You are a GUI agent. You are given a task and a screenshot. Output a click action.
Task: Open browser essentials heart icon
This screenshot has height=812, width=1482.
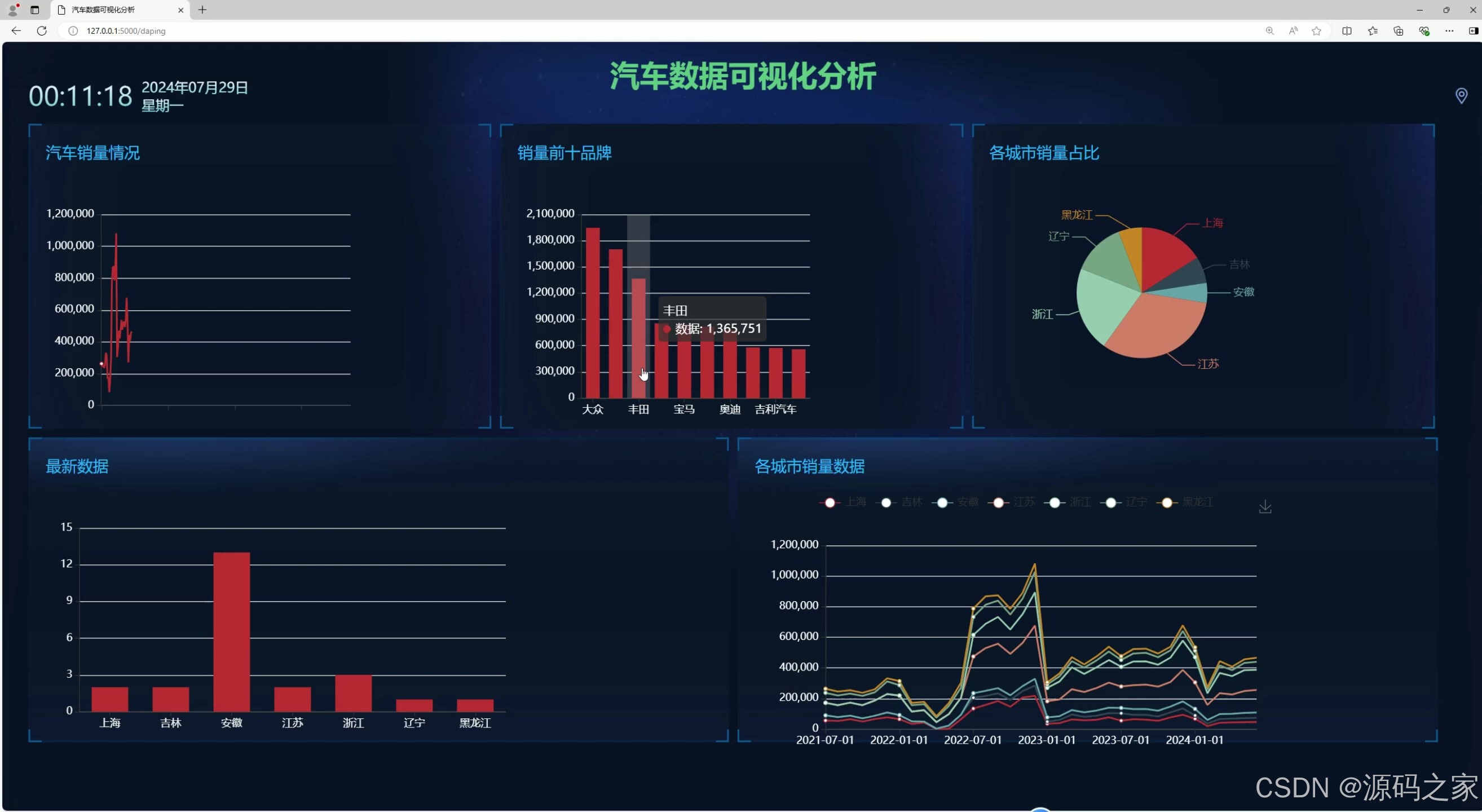tap(1424, 31)
